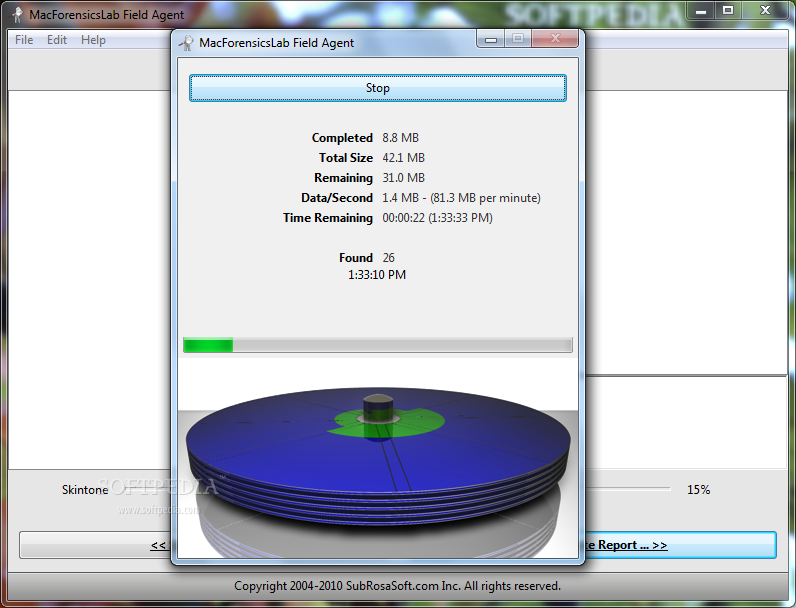The width and height of the screenshot is (796, 608).
Task: Open the File menu
Action: 24,40
